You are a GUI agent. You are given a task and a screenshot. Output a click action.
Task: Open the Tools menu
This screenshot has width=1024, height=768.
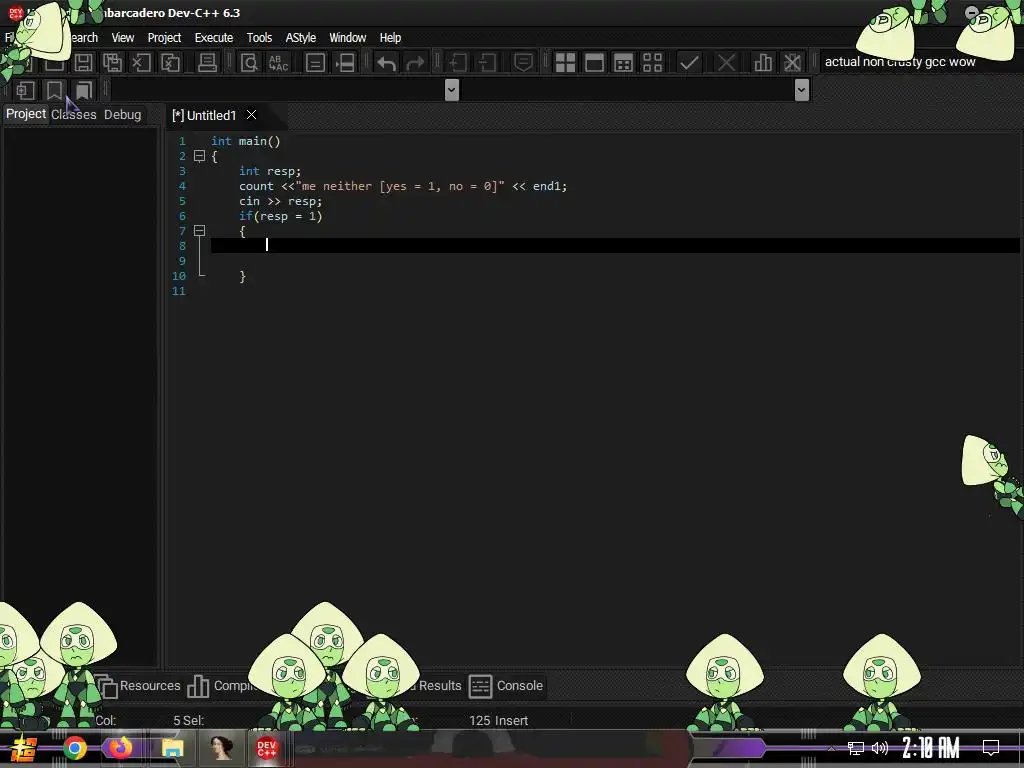point(259,38)
